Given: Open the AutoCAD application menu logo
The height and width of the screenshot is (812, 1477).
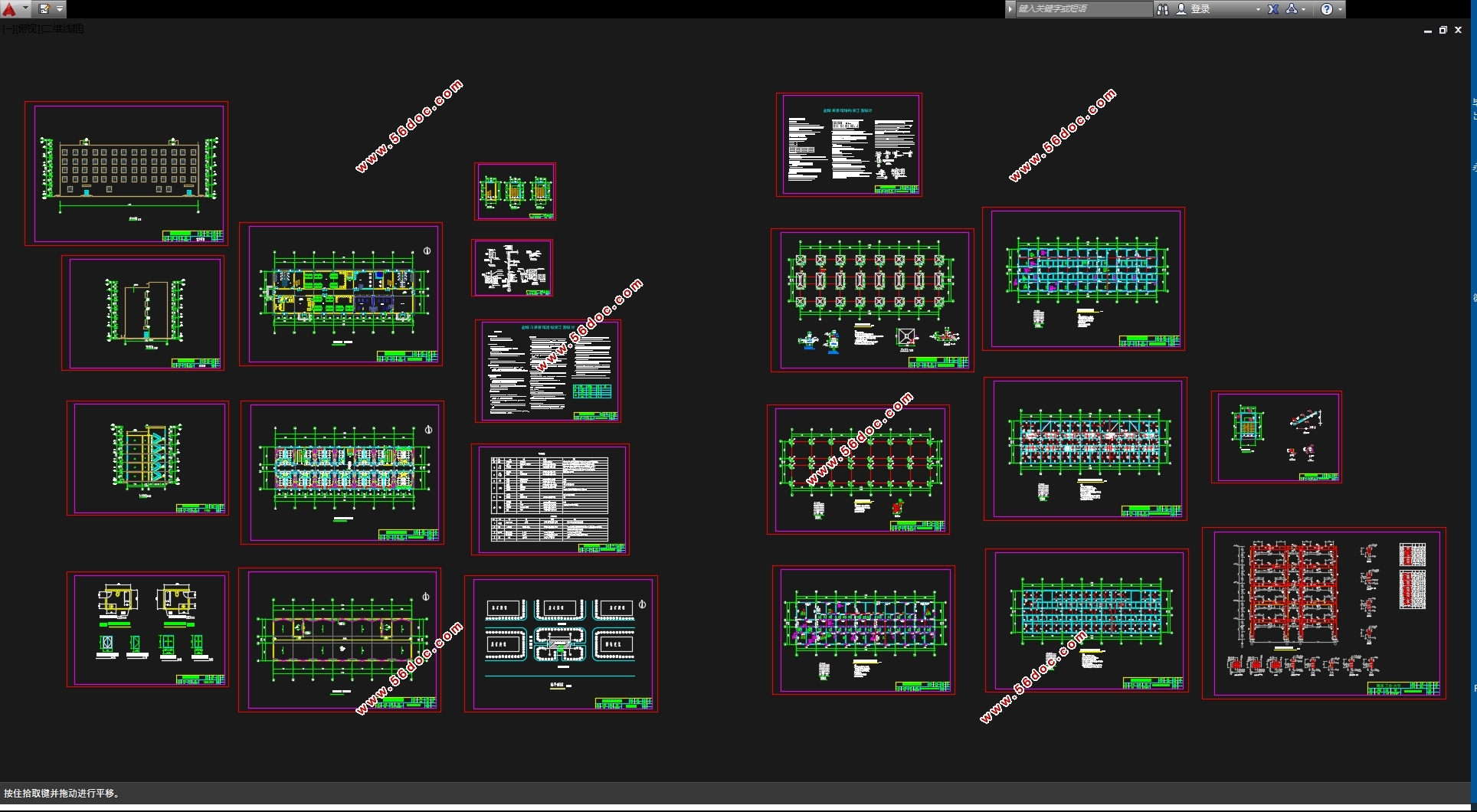Looking at the screenshot, I should point(10,9).
